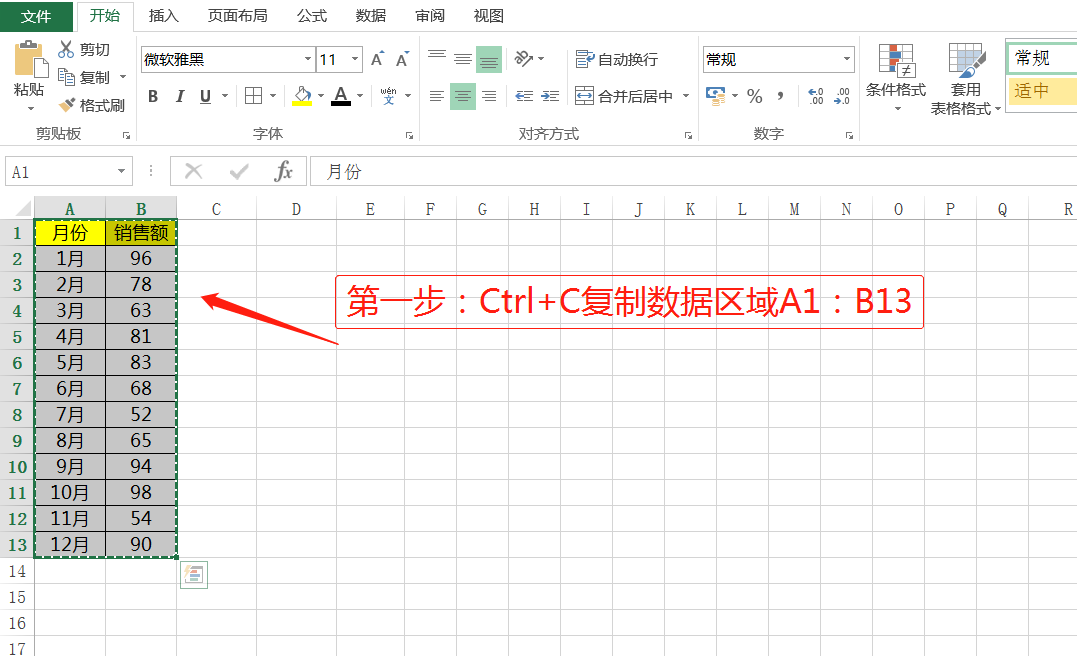The height and width of the screenshot is (656, 1077).
Task: Expand fill color dropdown arrow
Action: tap(321, 96)
